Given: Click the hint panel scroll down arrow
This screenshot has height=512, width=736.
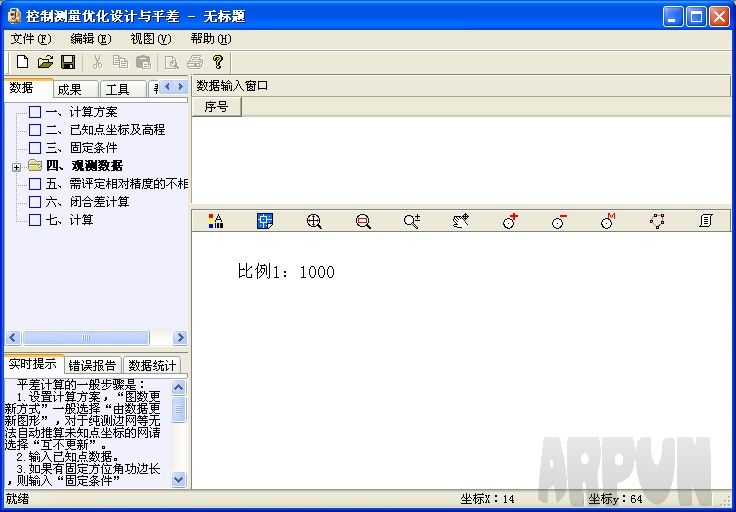Looking at the screenshot, I should click(x=179, y=479).
